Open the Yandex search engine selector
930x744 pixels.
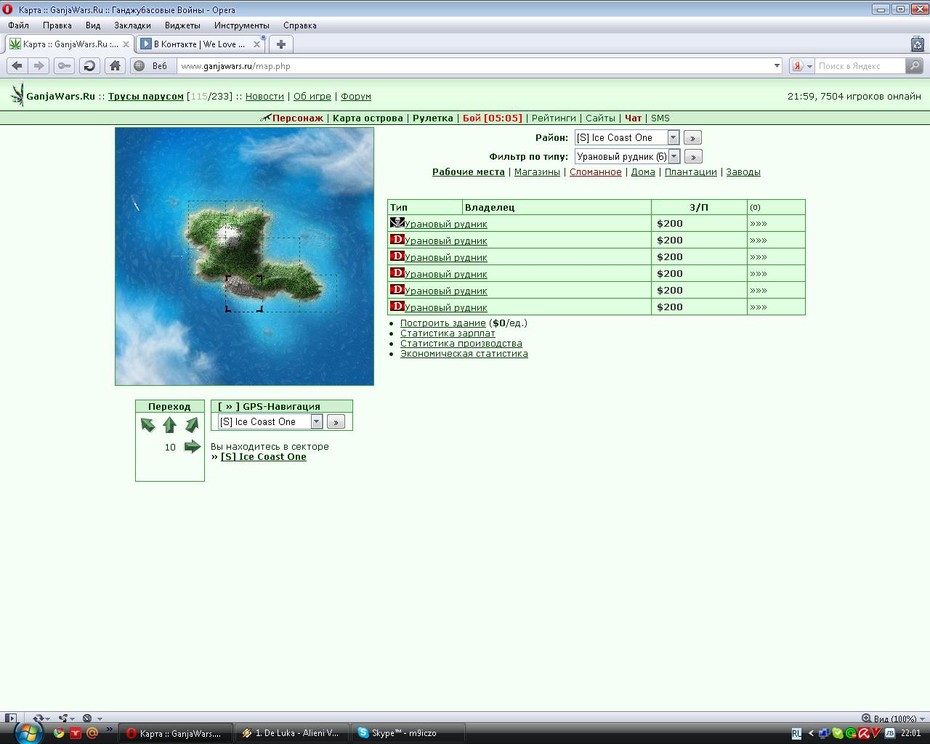[802, 66]
